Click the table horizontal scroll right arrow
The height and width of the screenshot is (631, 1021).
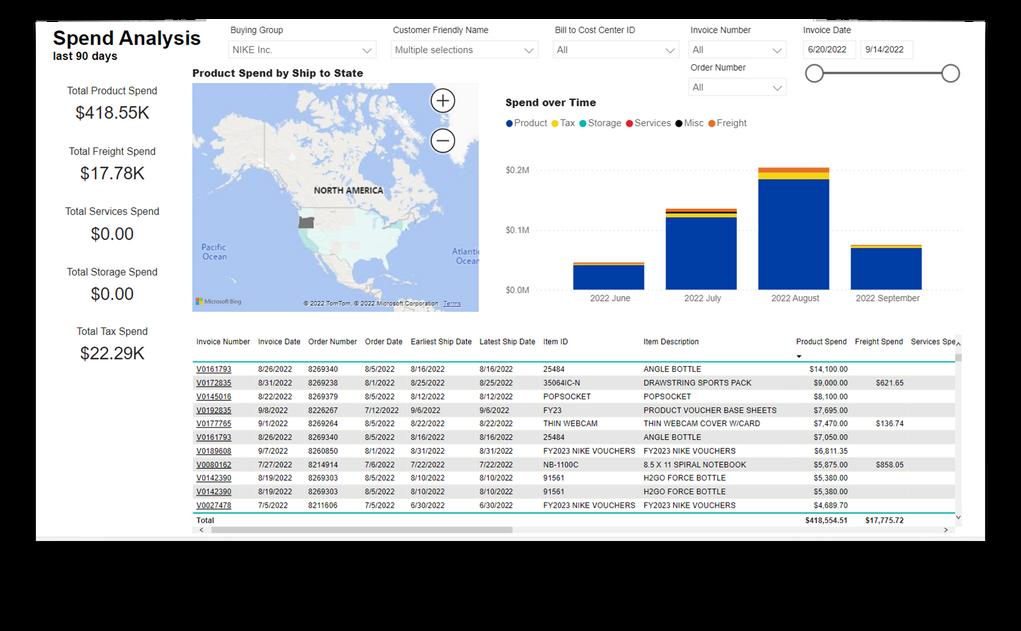pos(945,530)
